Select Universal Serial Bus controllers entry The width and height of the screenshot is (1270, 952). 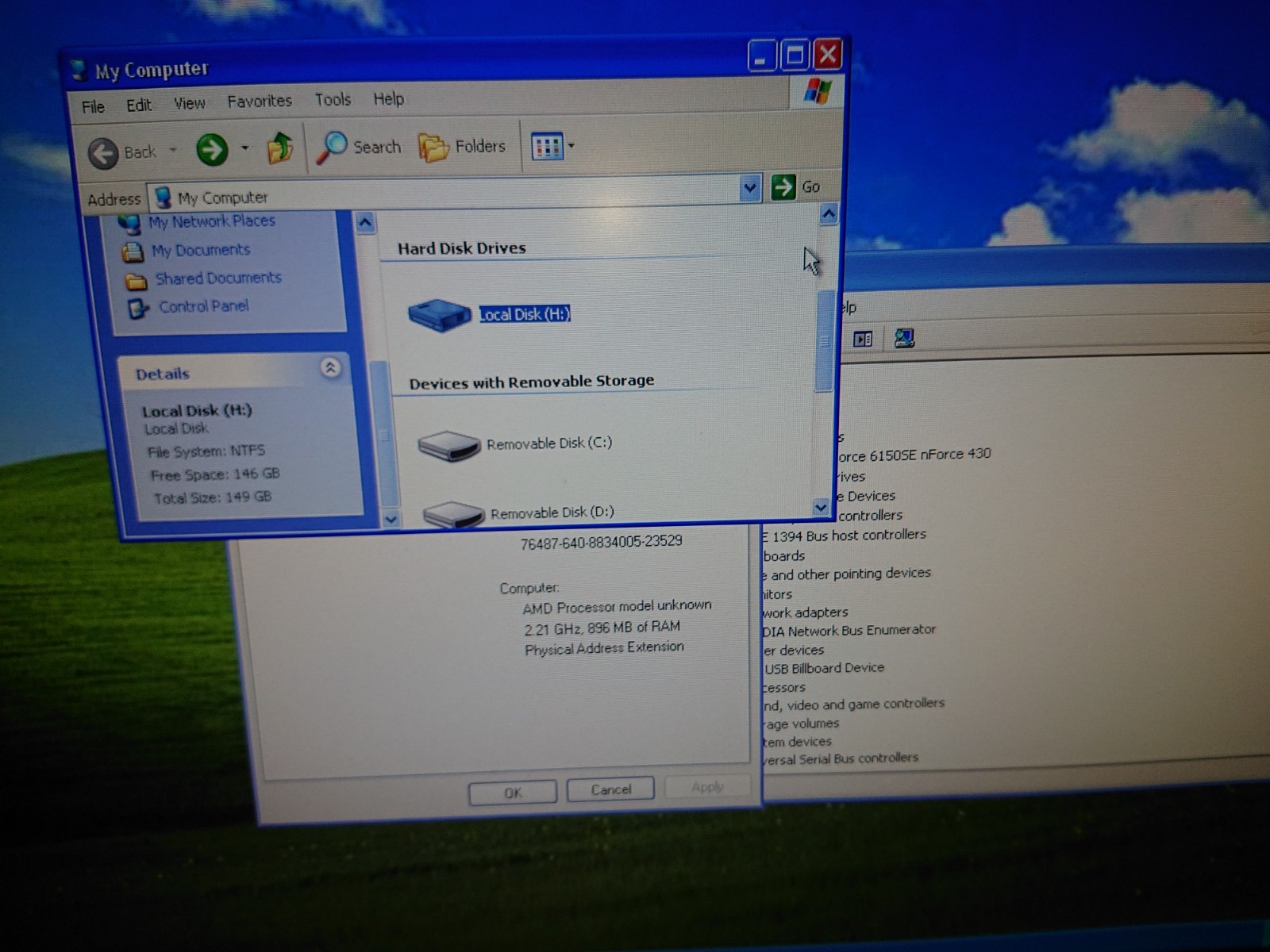coord(839,758)
